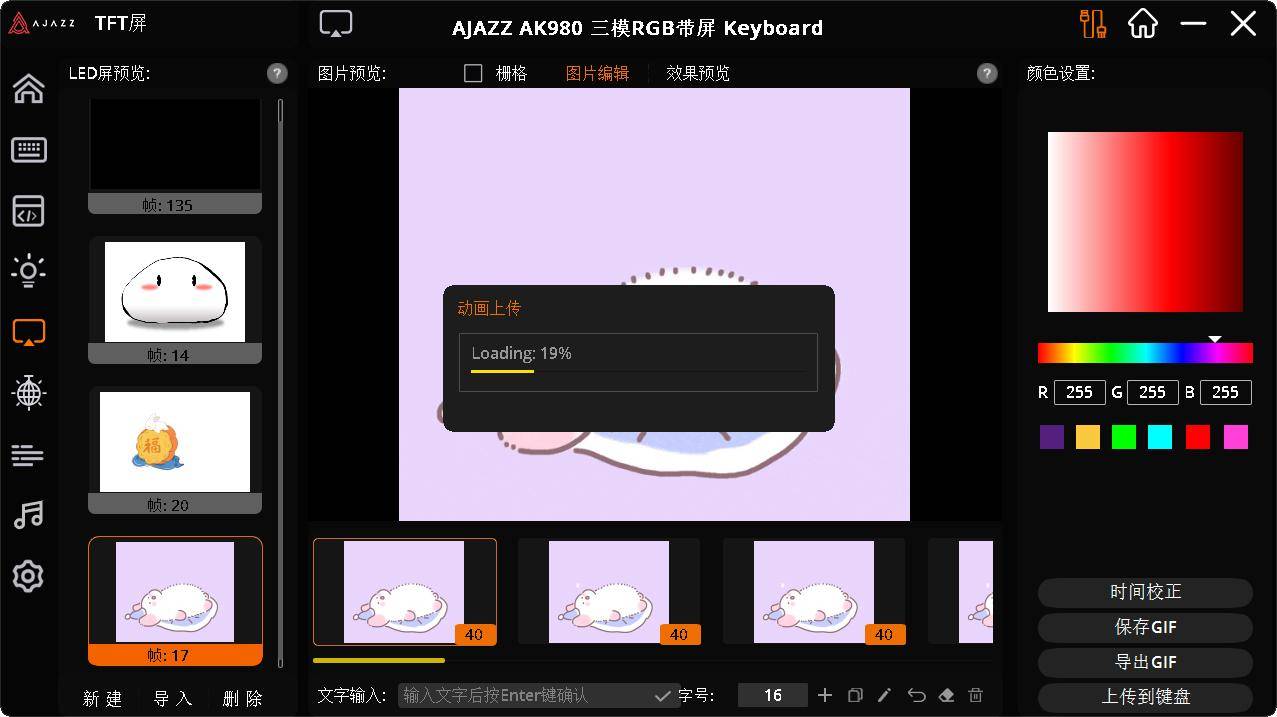The width and height of the screenshot is (1277, 717).
Task: Select the yellow color swatch
Action: coord(1088,437)
